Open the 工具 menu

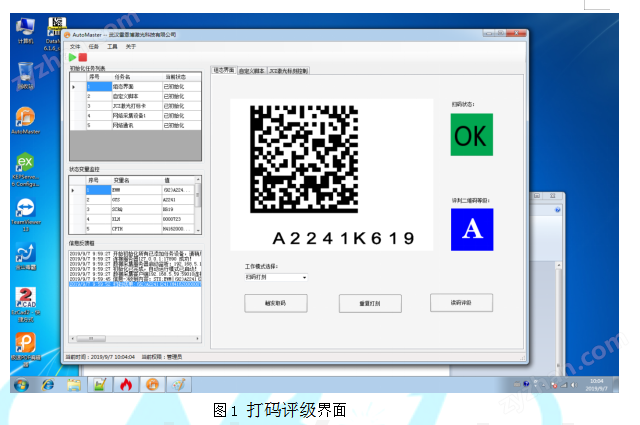pos(112,47)
